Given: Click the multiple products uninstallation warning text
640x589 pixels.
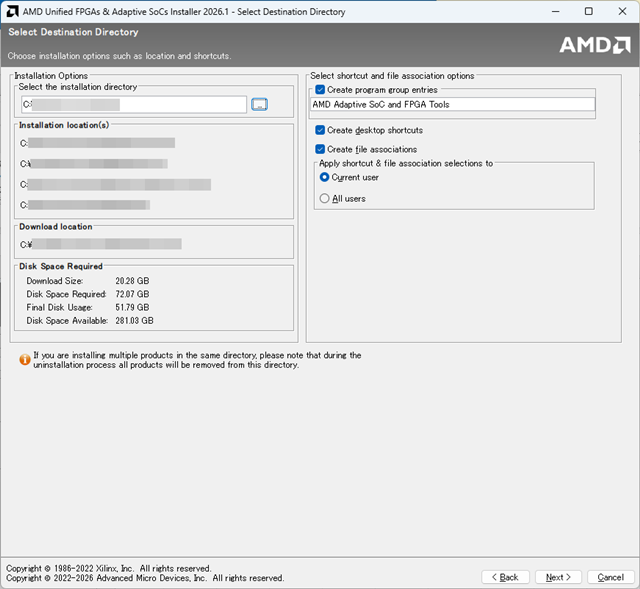Looking at the screenshot, I should point(197,360).
